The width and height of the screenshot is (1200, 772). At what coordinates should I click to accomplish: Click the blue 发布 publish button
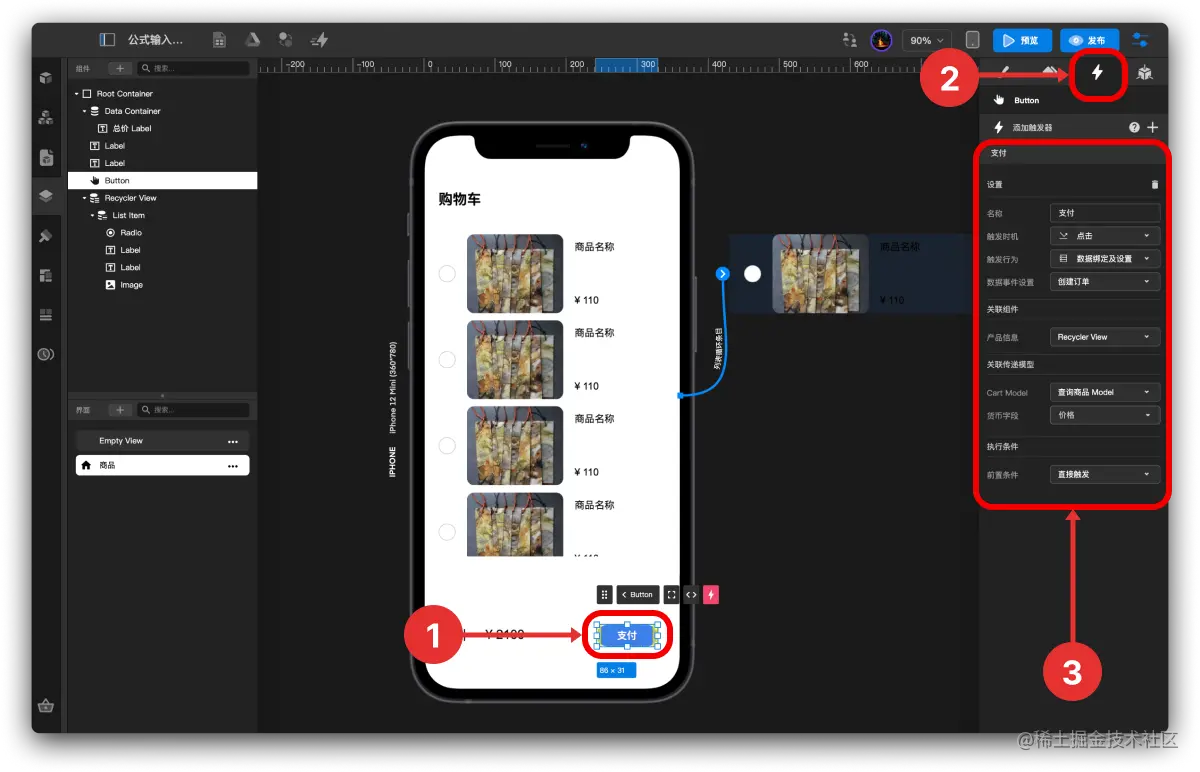point(1089,41)
